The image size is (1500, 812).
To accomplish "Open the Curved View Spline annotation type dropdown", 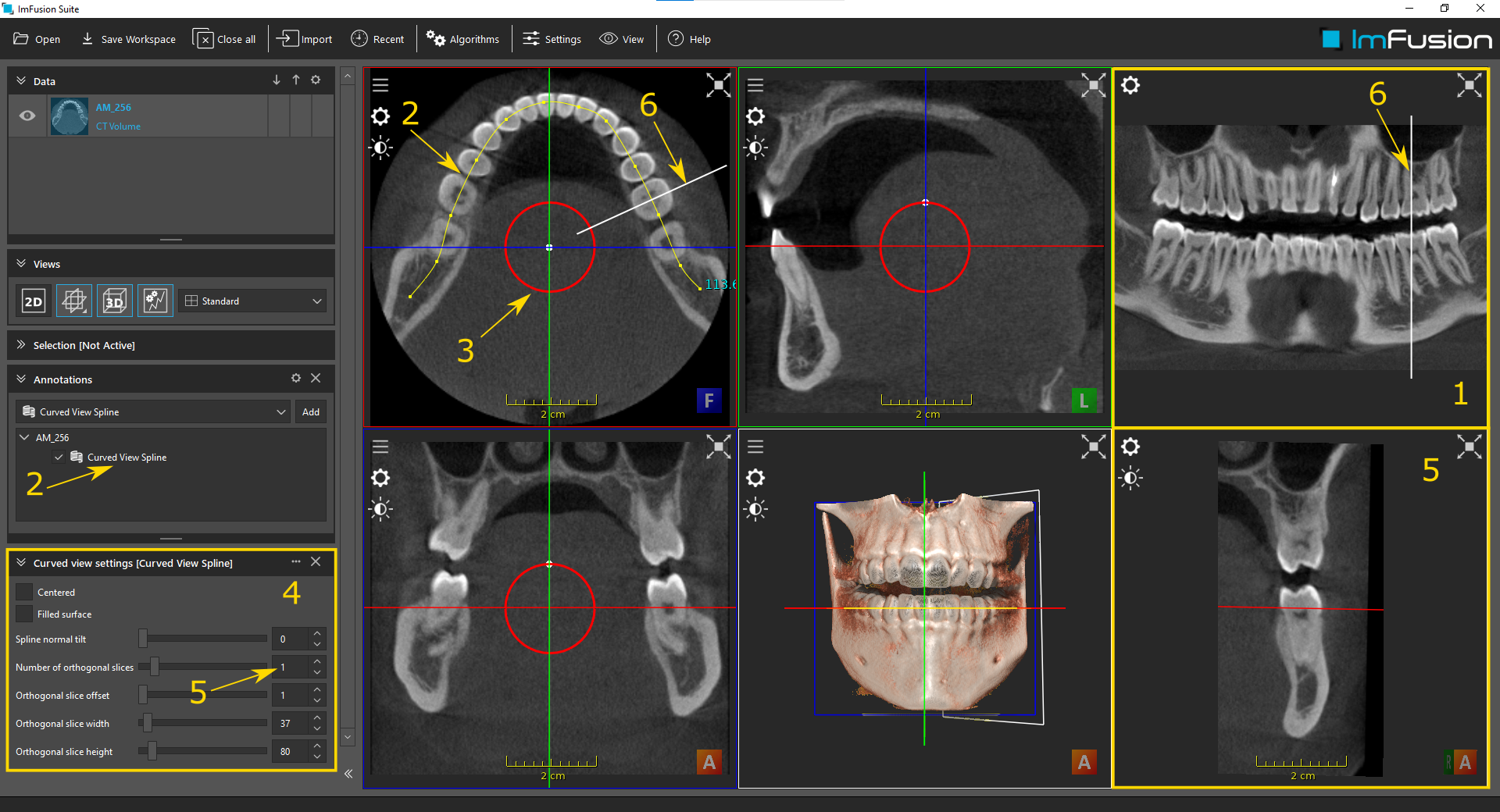I will (x=153, y=411).
